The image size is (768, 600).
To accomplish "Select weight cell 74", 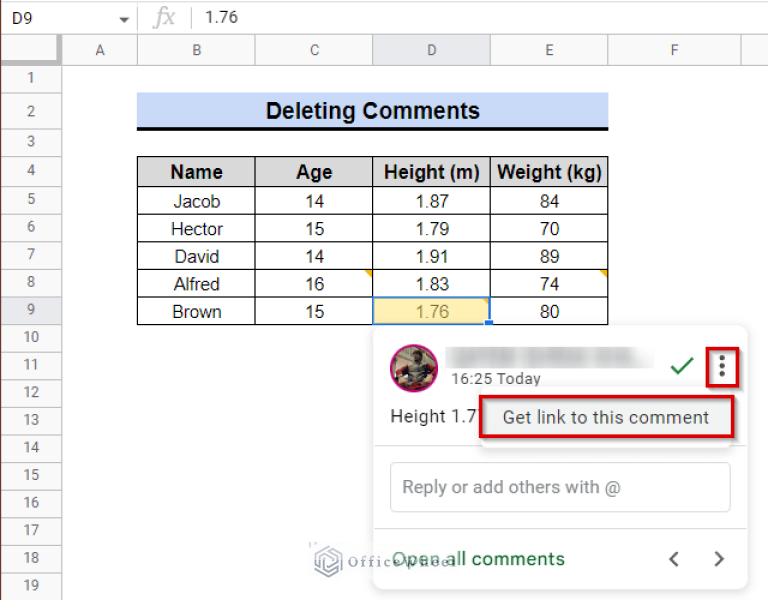I will [x=549, y=284].
